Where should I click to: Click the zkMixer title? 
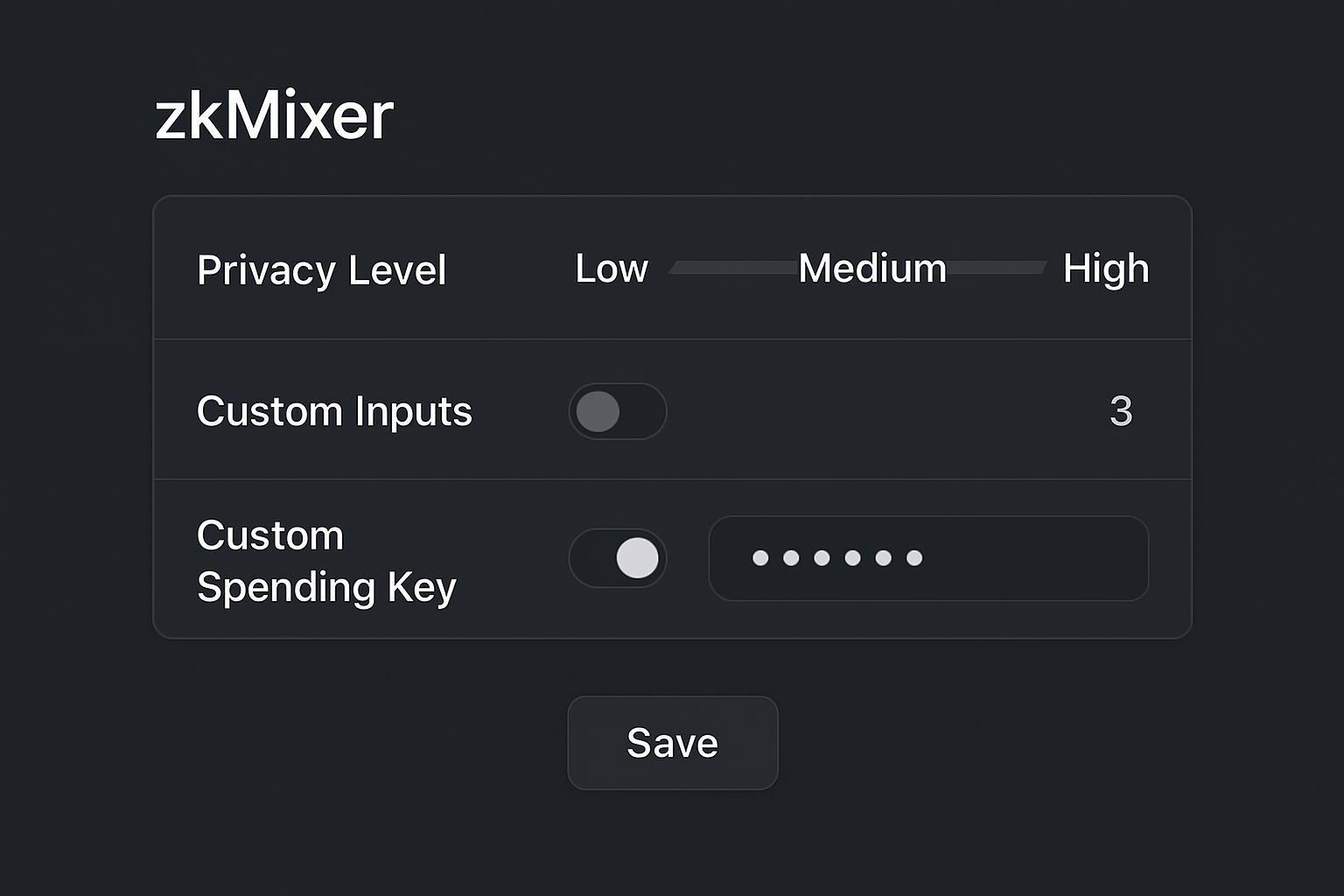(274, 114)
